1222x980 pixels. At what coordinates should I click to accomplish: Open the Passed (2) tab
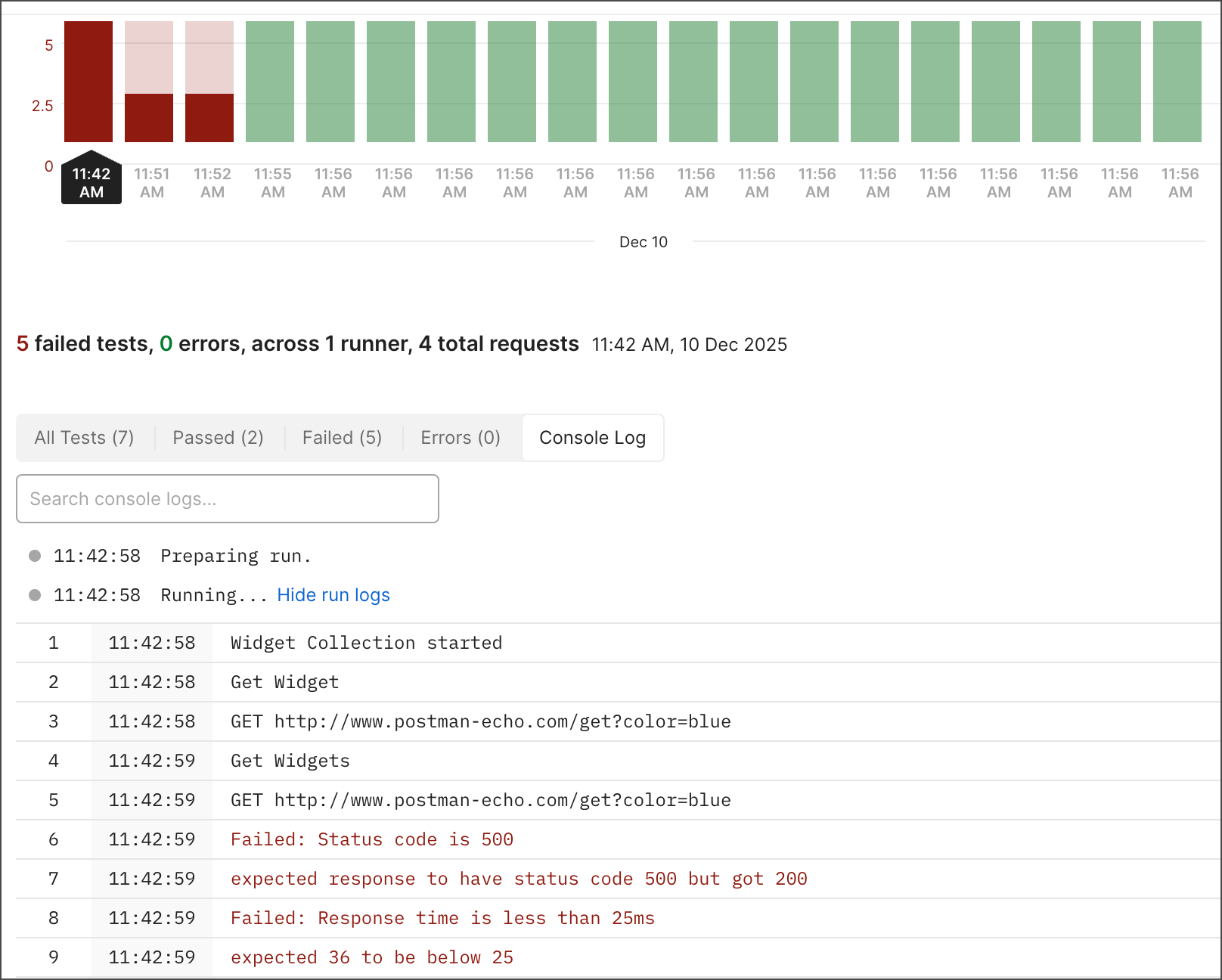(217, 437)
